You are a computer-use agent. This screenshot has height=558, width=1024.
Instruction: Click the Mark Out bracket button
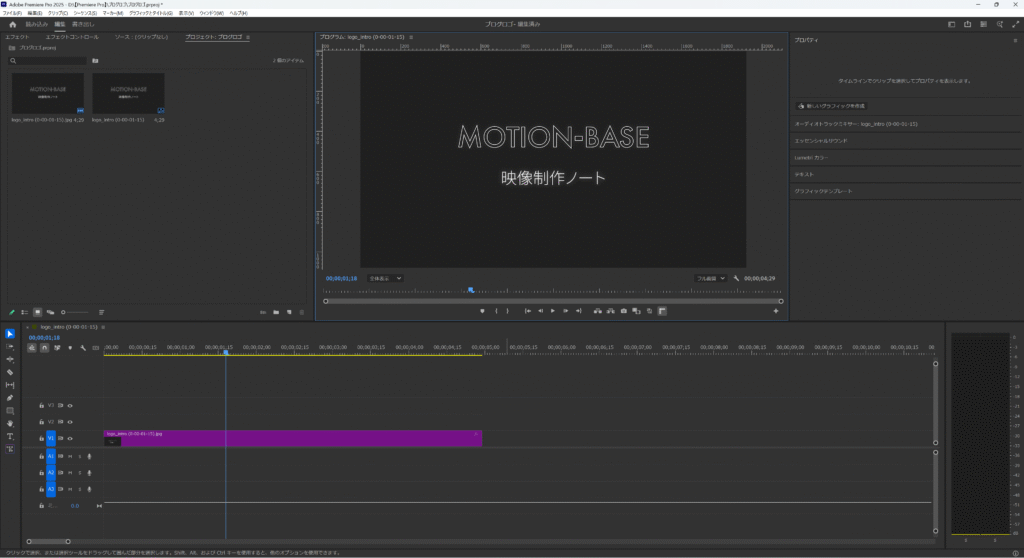[507, 311]
